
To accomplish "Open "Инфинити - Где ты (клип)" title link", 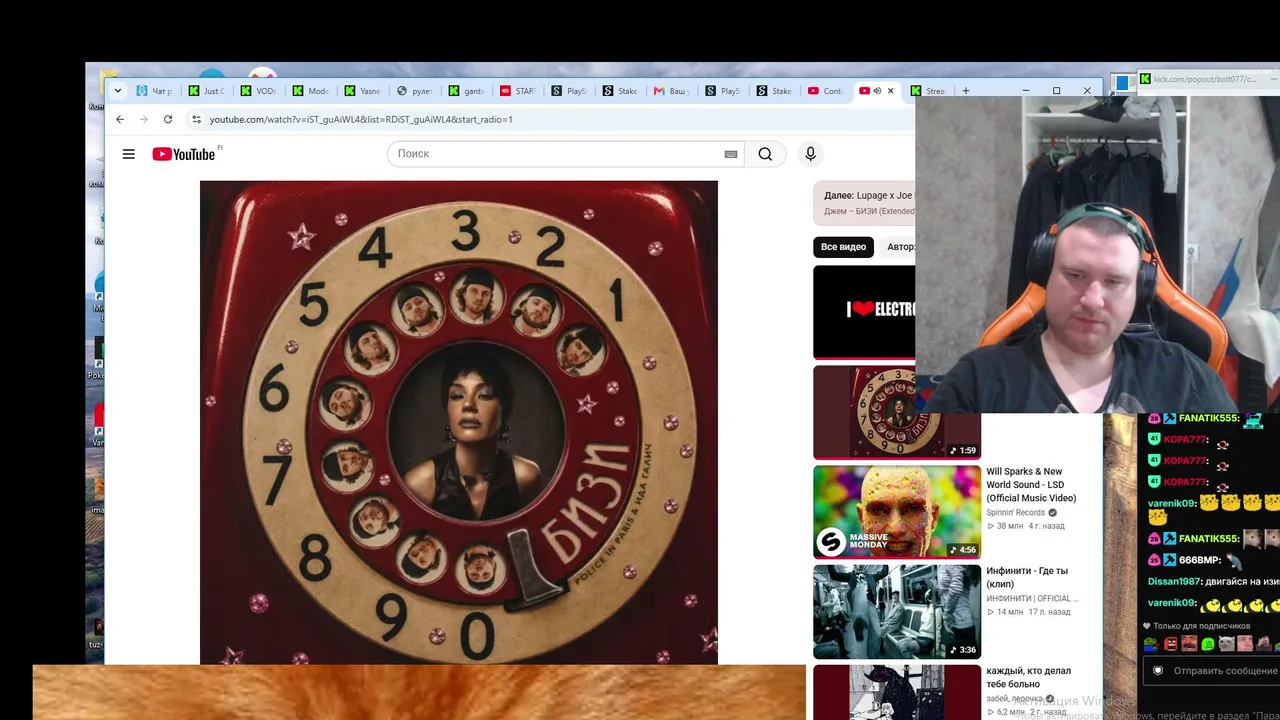I will tap(1027, 577).
